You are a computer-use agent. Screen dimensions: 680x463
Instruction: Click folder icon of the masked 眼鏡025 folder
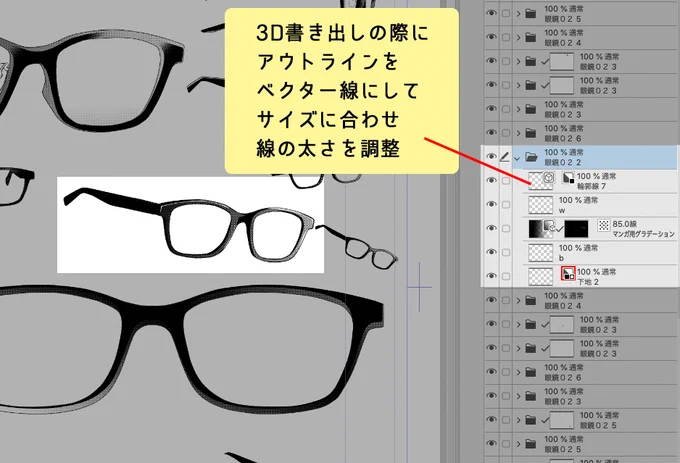pos(531,420)
